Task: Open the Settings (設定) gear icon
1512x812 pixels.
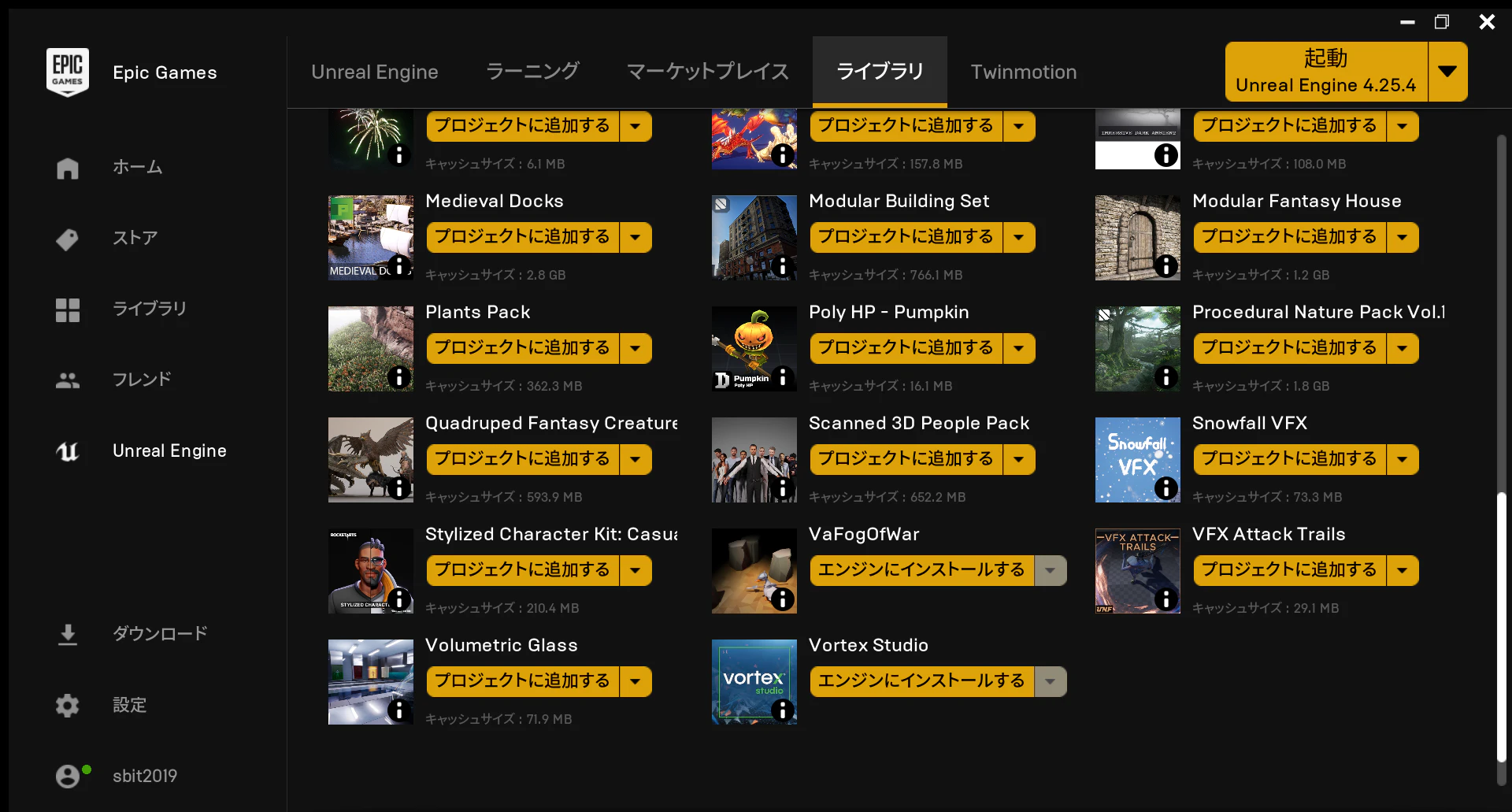Action: [x=68, y=705]
